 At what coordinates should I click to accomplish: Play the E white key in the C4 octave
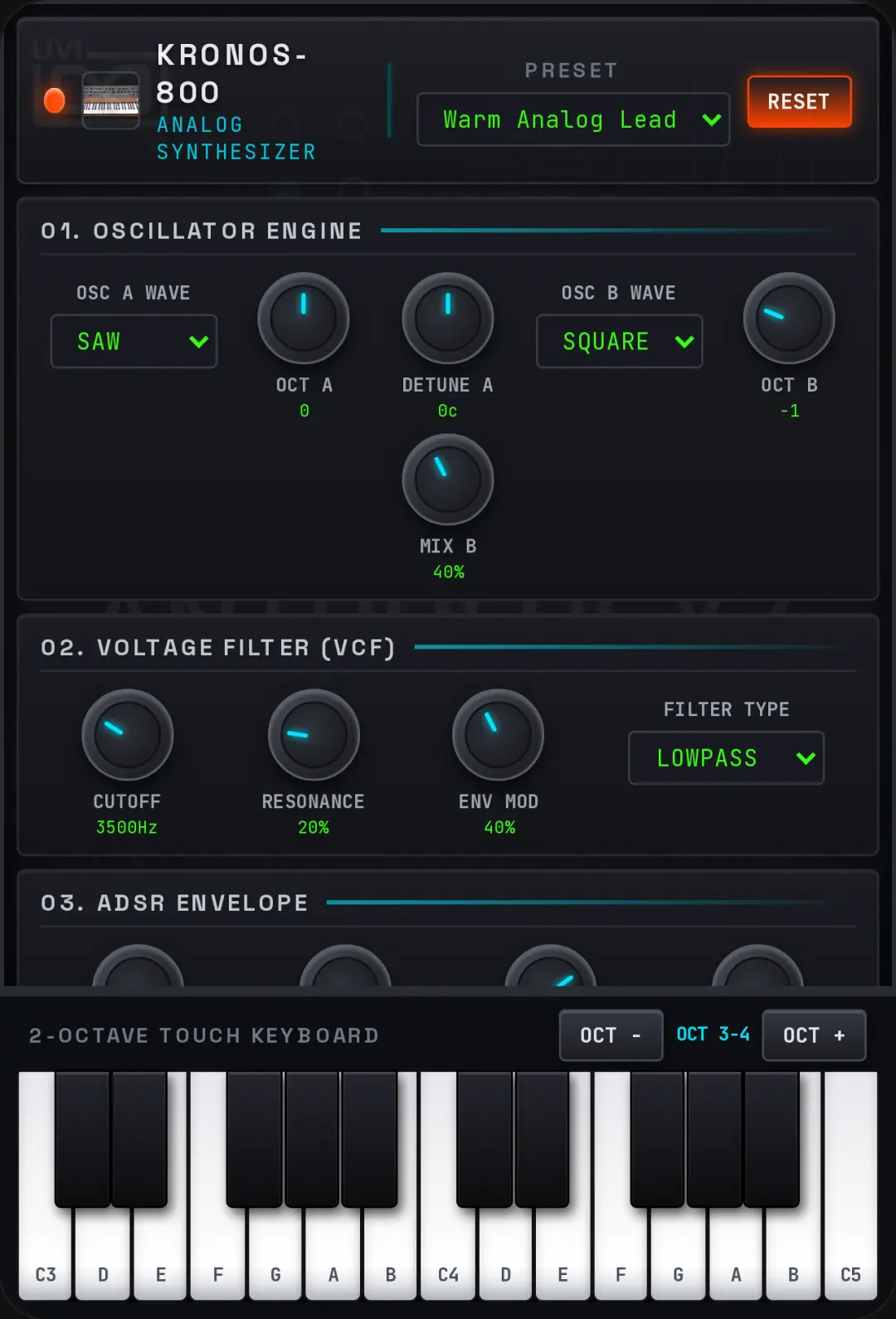562,1253
